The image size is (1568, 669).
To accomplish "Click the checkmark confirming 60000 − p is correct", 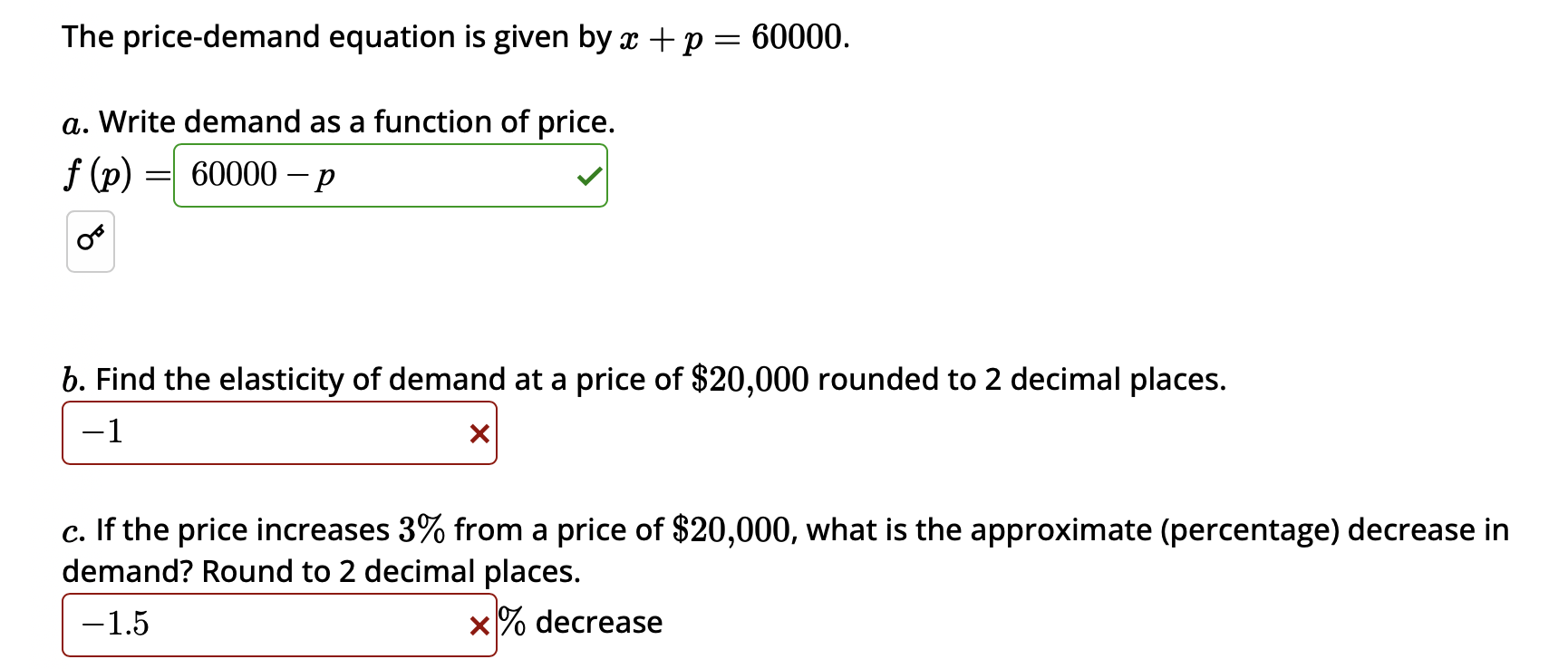I will tap(590, 177).
